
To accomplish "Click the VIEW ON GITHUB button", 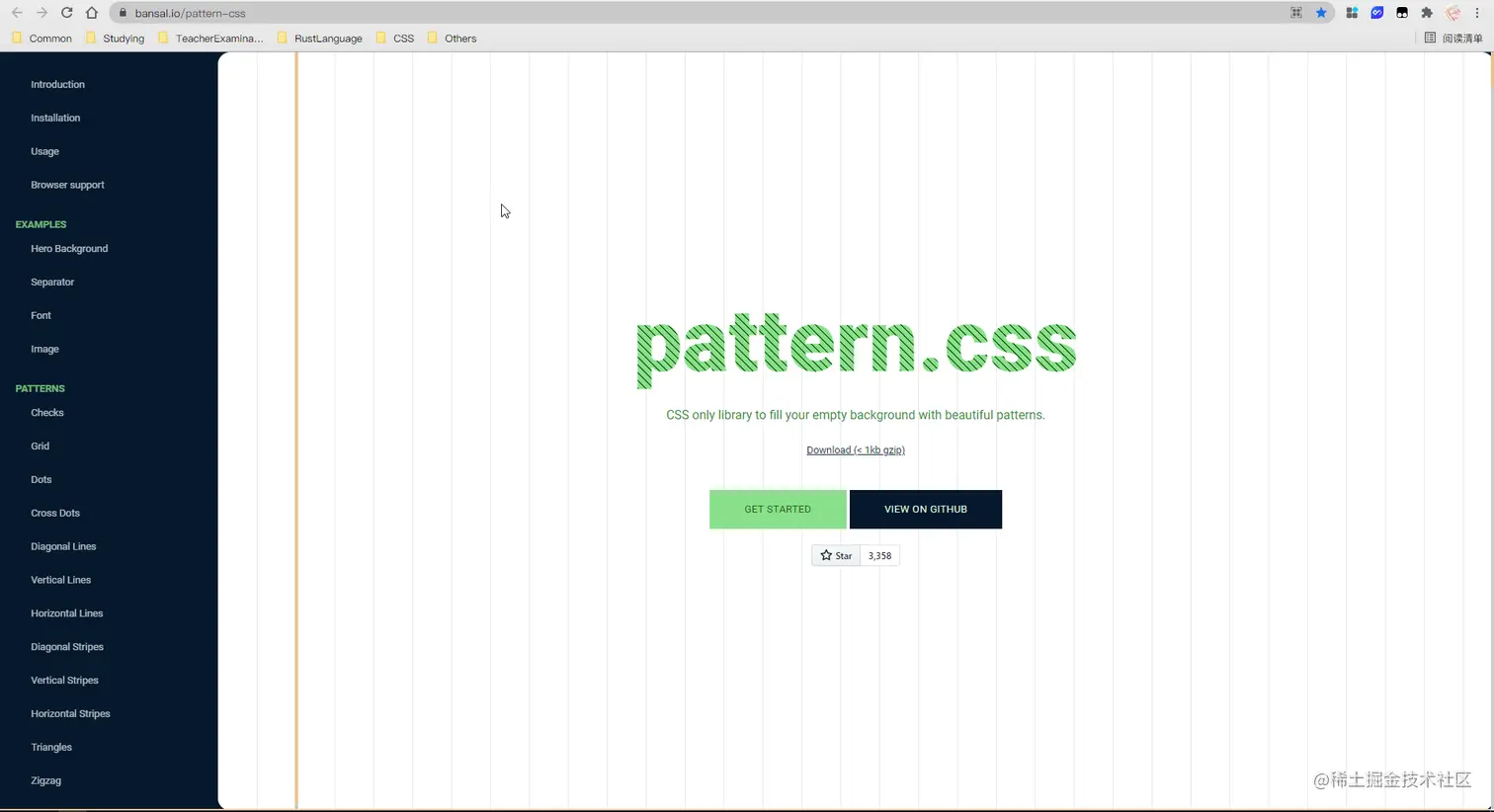I will pyautogui.click(x=926, y=510).
